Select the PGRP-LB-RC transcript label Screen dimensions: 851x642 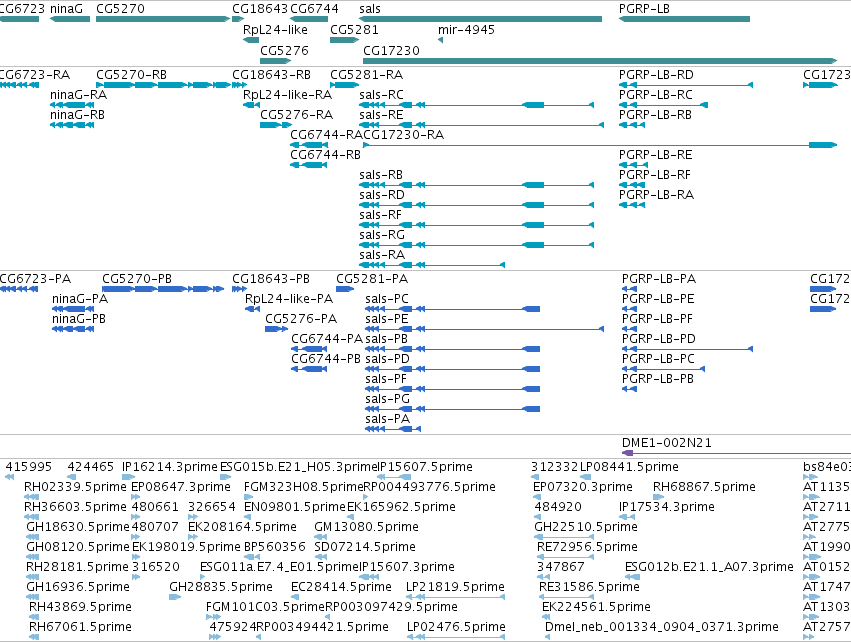coord(656,94)
